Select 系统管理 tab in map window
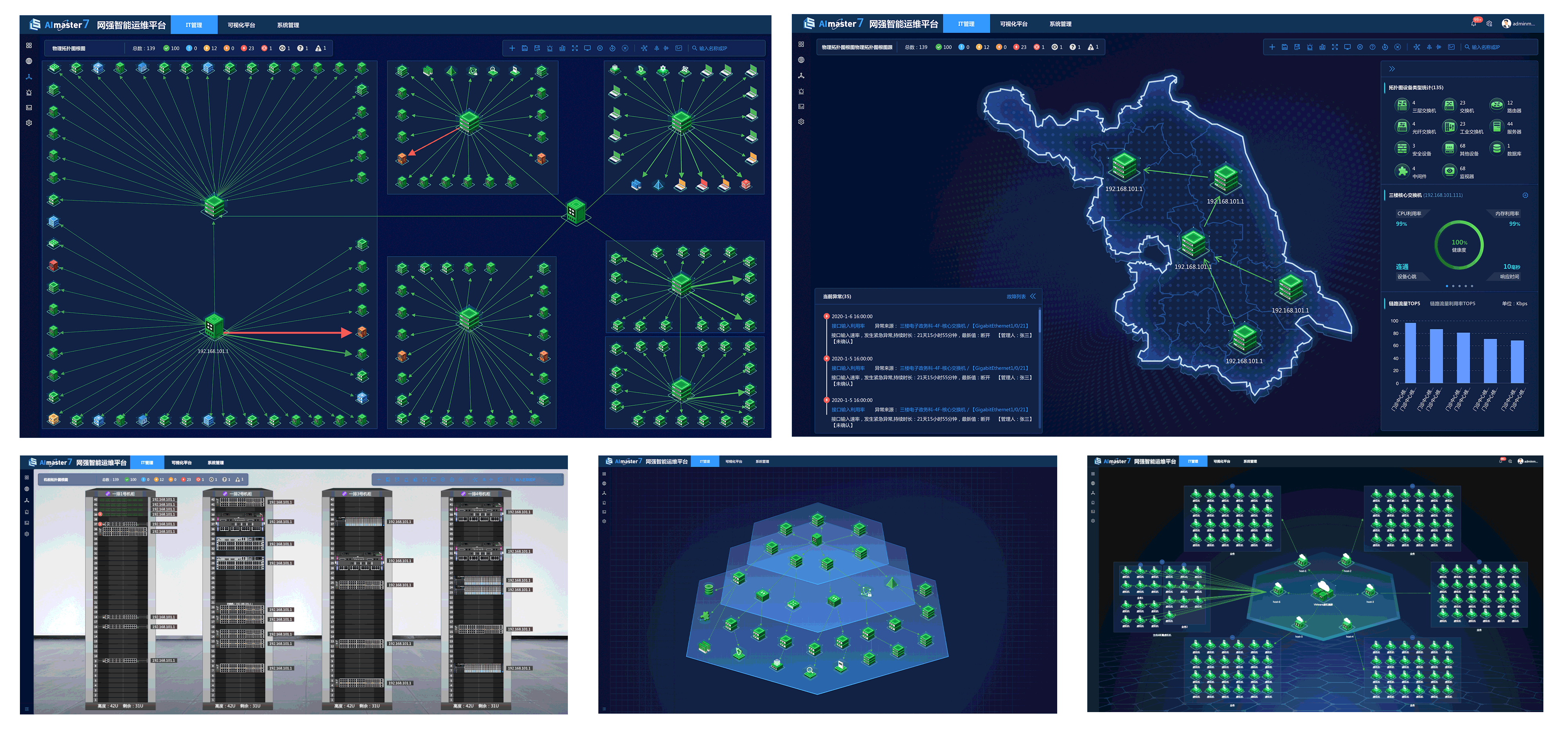This screenshot has height=741, width=1568. pos(1060,24)
